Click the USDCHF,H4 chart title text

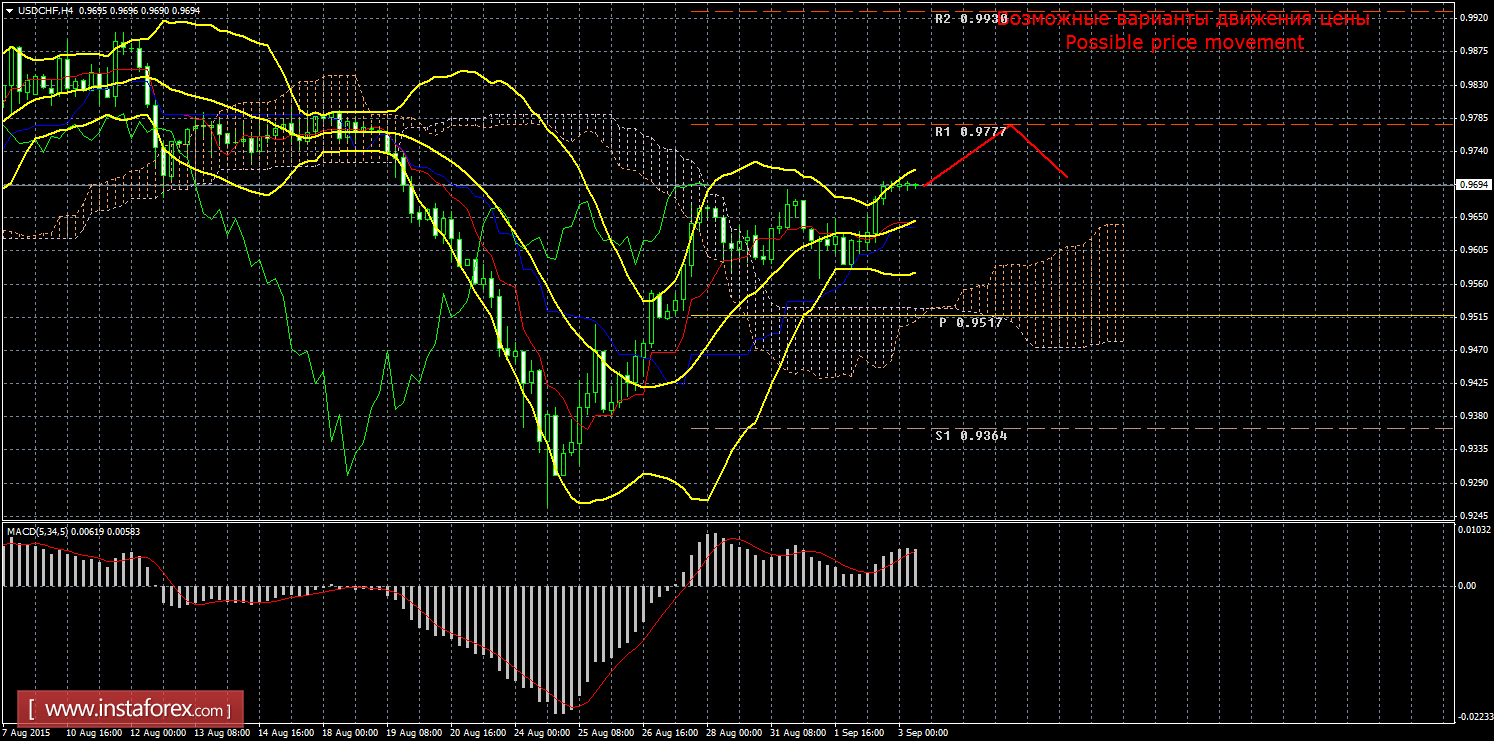tap(45, 10)
